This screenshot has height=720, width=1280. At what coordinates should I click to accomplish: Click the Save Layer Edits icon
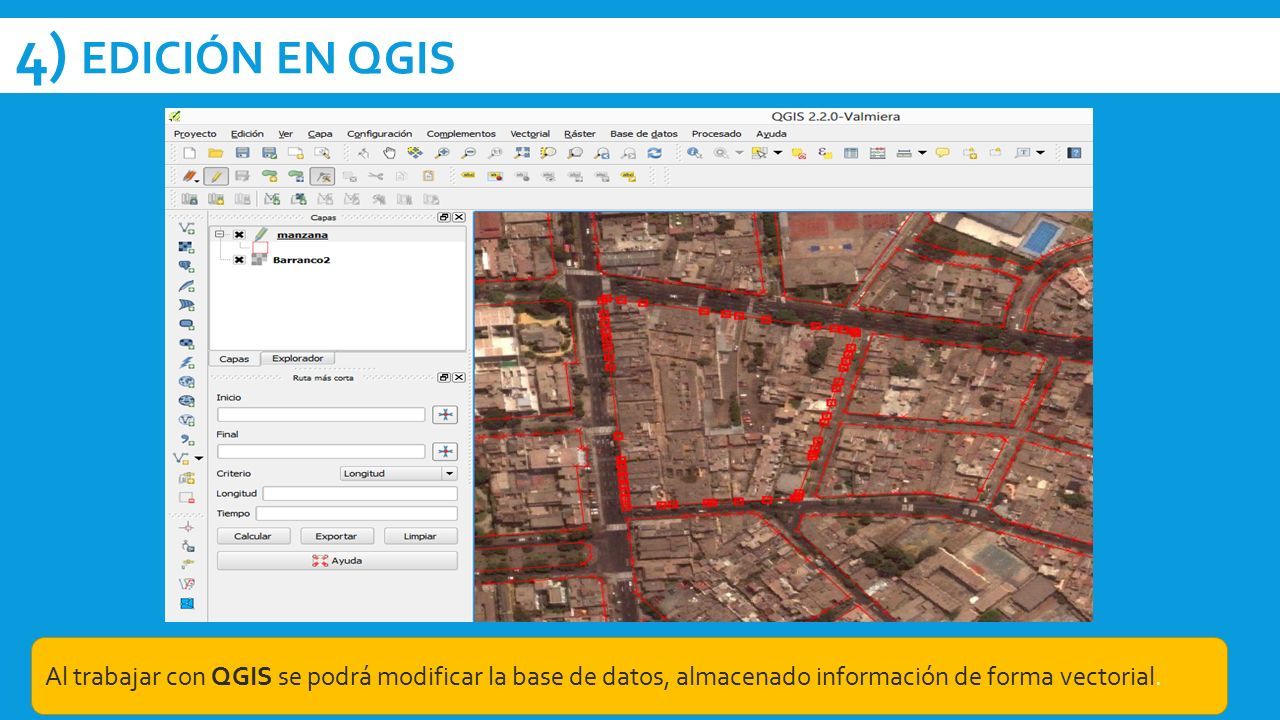(242, 176)
